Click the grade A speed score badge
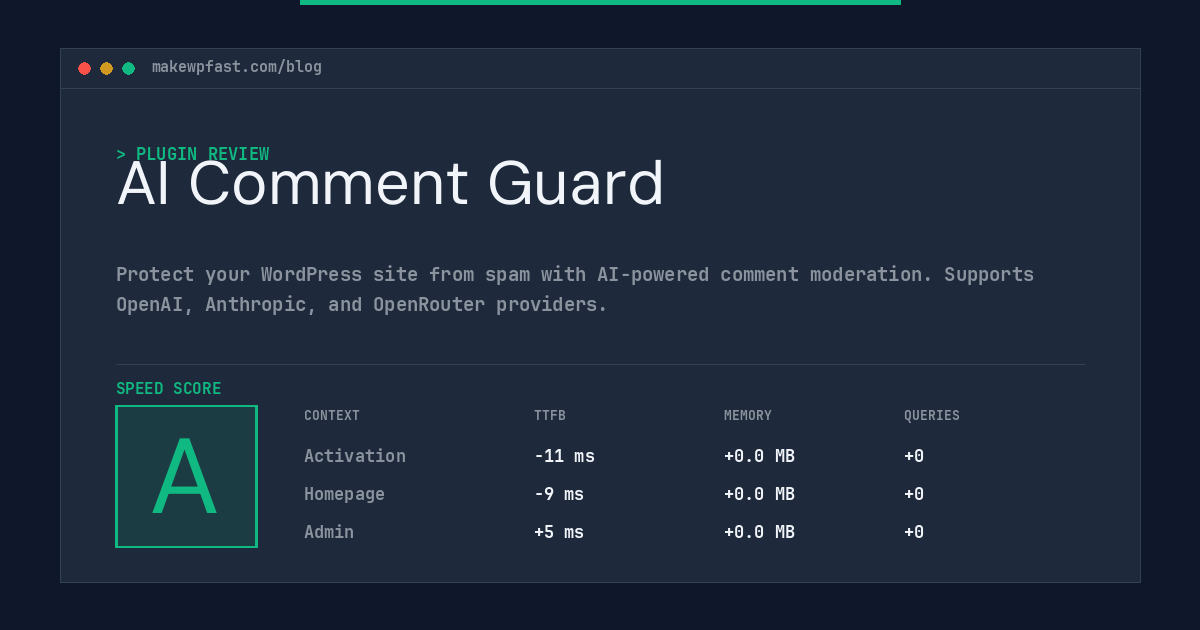Image resolution: width=1200 pixels, height=630 pixels. tap(186, 476)
